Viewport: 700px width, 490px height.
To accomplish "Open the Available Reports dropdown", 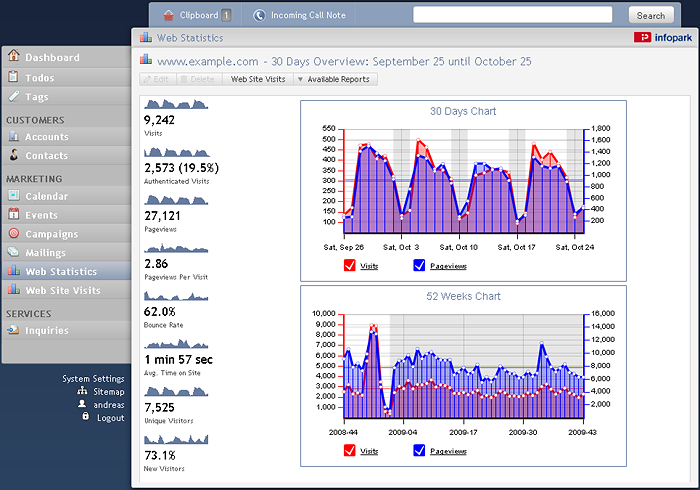I will 335,79.
